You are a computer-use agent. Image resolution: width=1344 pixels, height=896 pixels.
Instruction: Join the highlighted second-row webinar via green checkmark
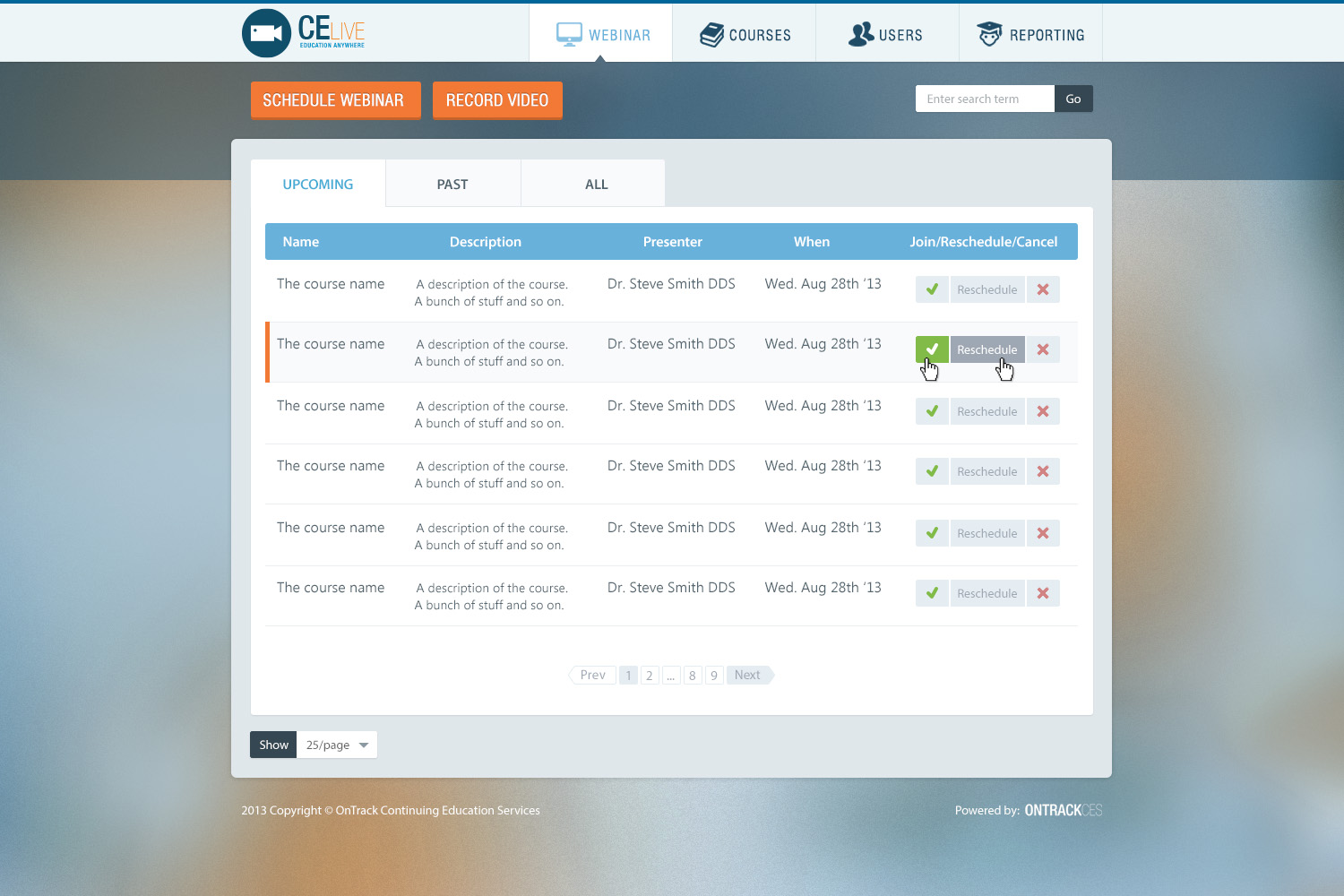(932, 349)
